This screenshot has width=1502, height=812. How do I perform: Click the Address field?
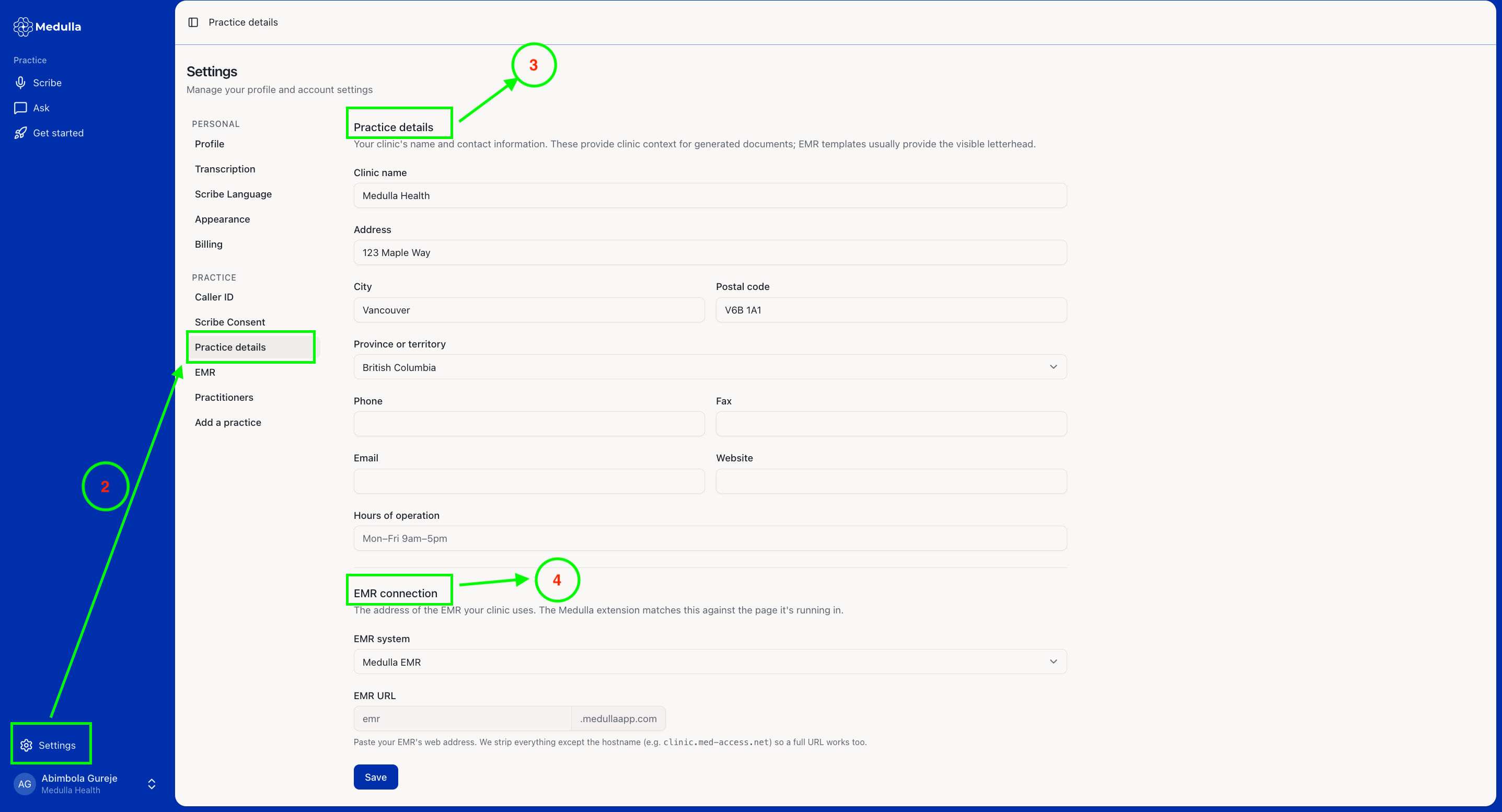(x=710, y=252)
